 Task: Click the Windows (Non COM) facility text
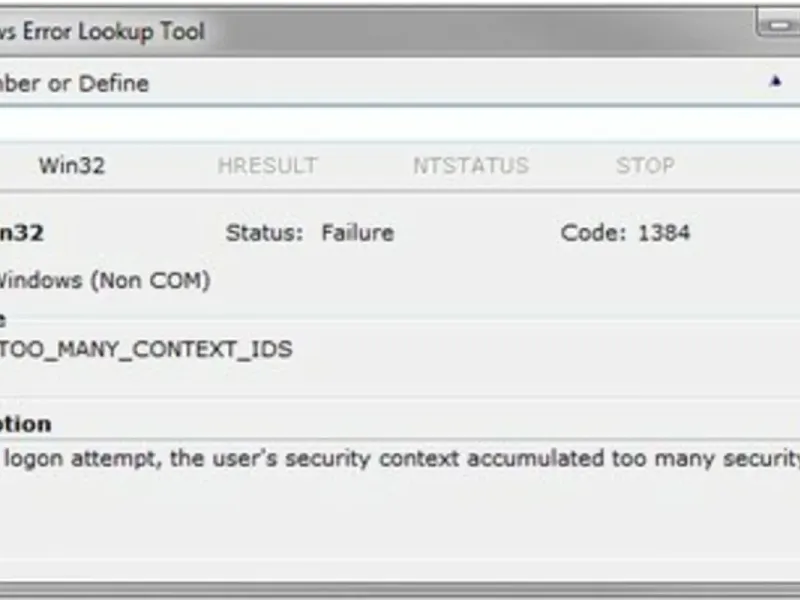click(x=104, y=281)
